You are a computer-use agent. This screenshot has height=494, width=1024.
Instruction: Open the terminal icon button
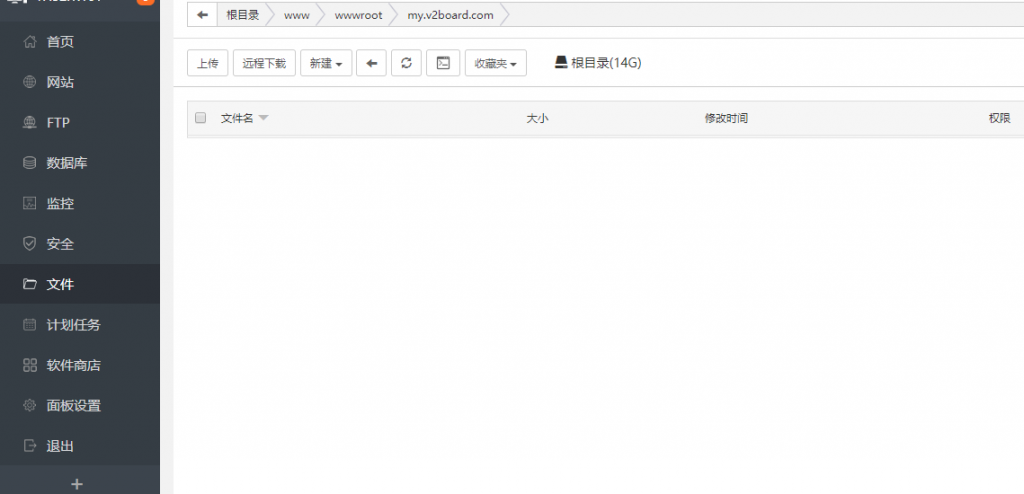pyautogui.click(x=443, y=63)
